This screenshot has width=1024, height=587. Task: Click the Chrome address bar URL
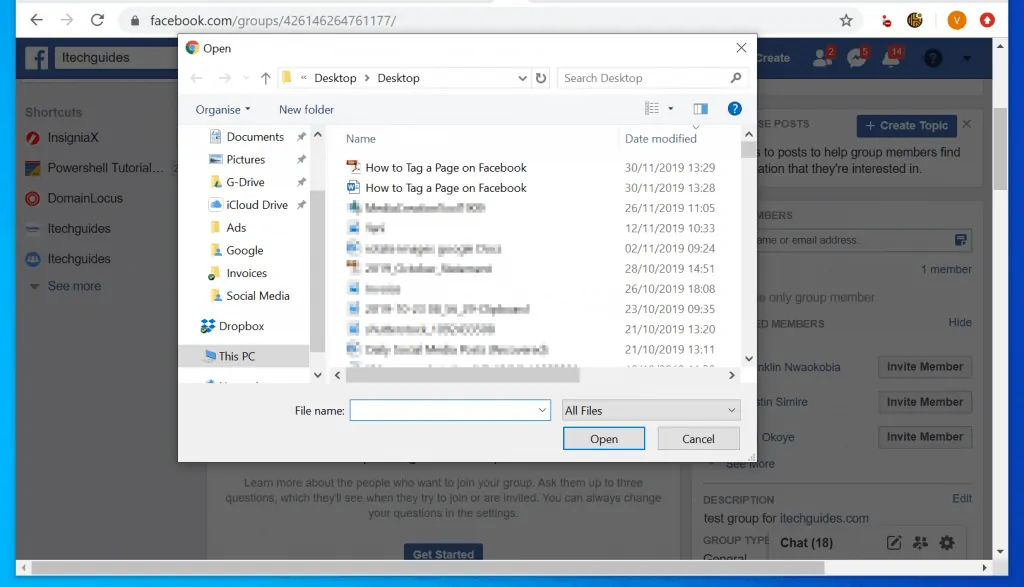pyautogui.click(x=273, y=21)
